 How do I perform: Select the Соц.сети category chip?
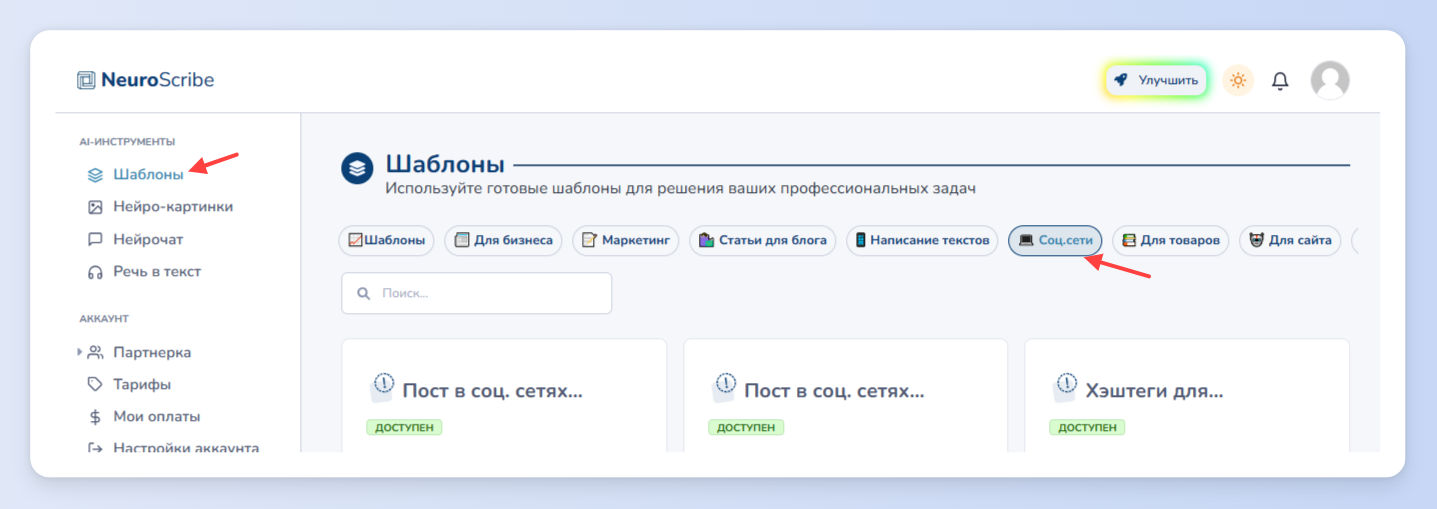coord(1055,240)
